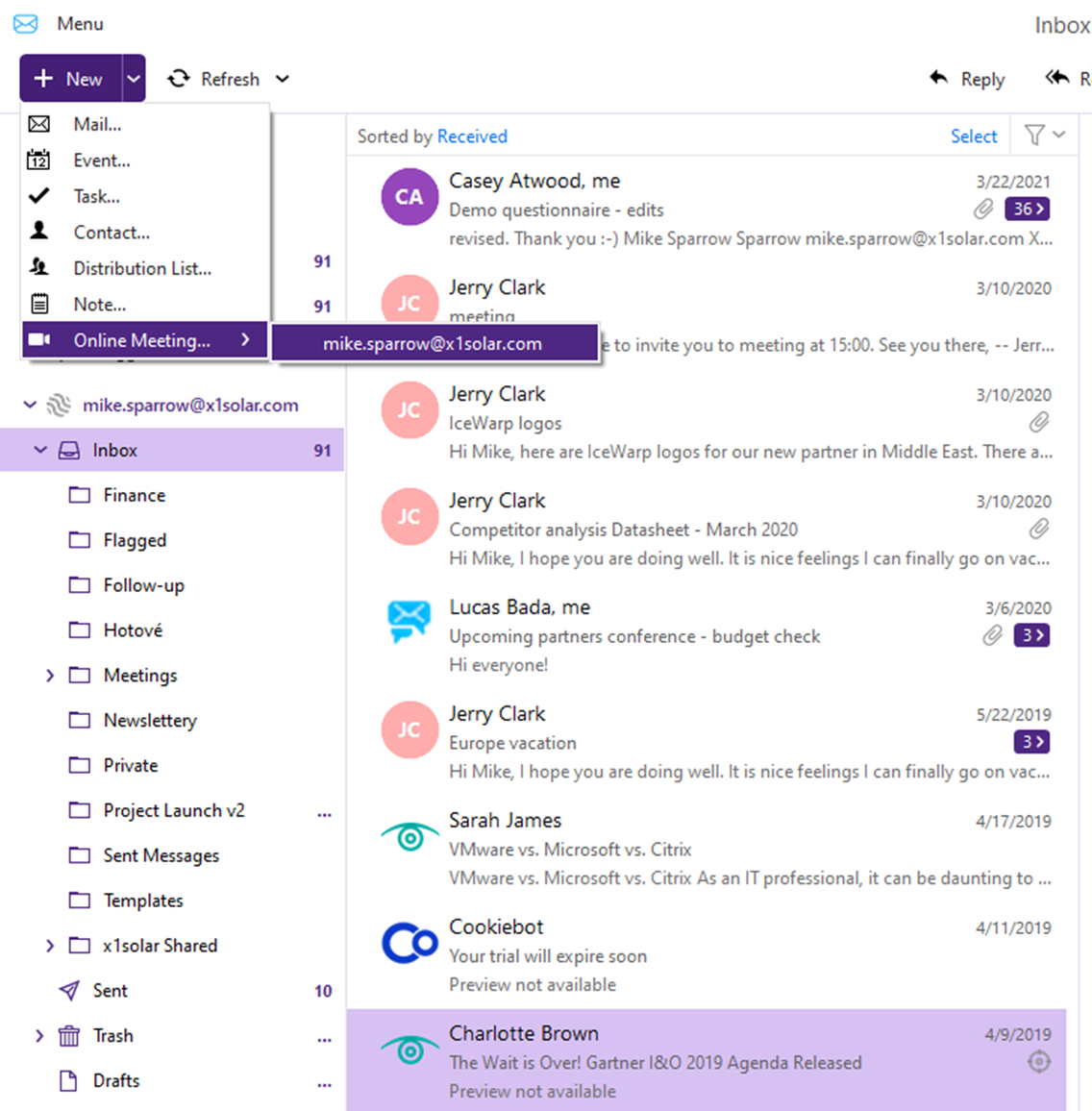The width and height of the screenshot is (1092, 1111).
Task: Choose Event... from the New menu
Action: click(145, 160)
